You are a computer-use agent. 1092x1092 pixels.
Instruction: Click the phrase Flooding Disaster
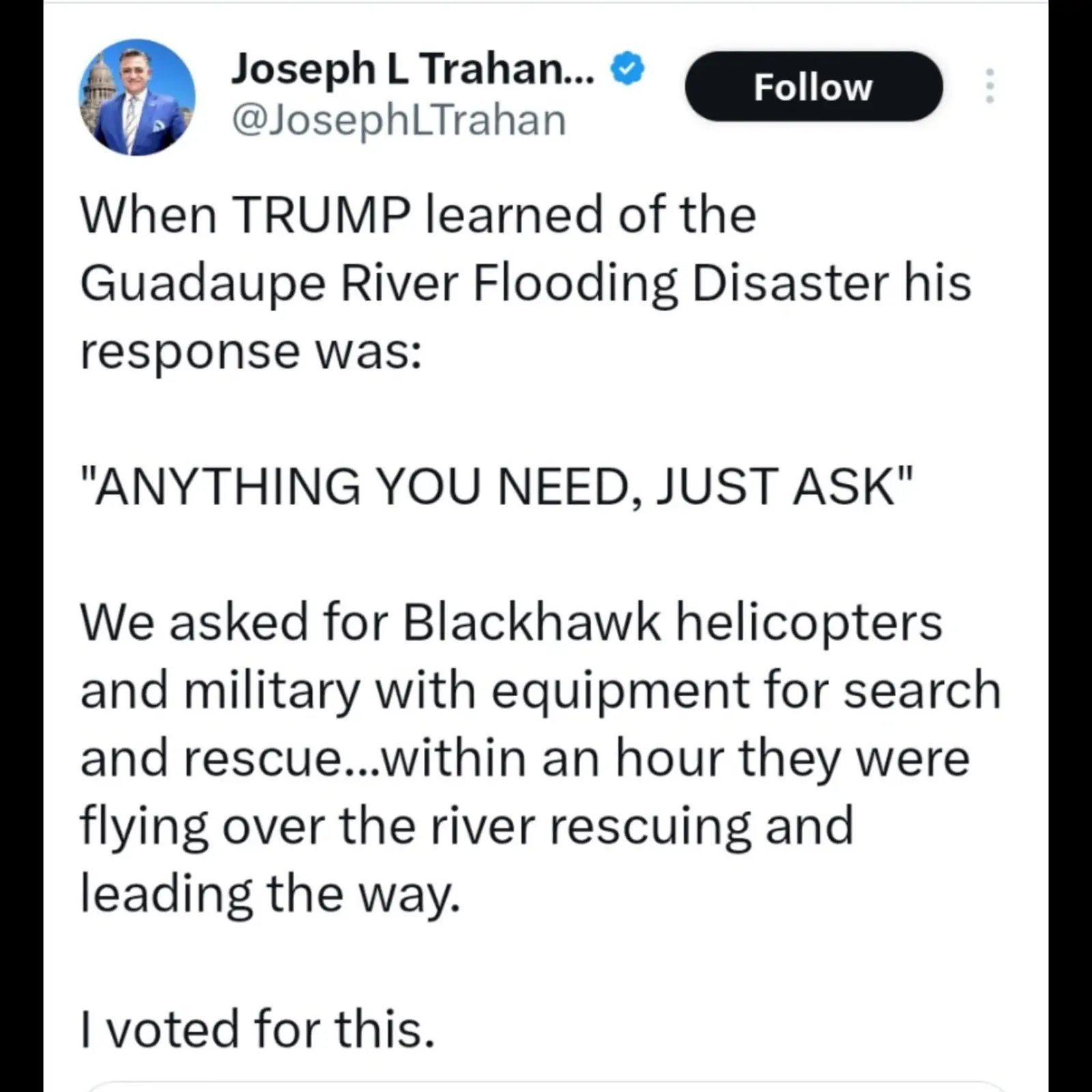tap(681, 283)
